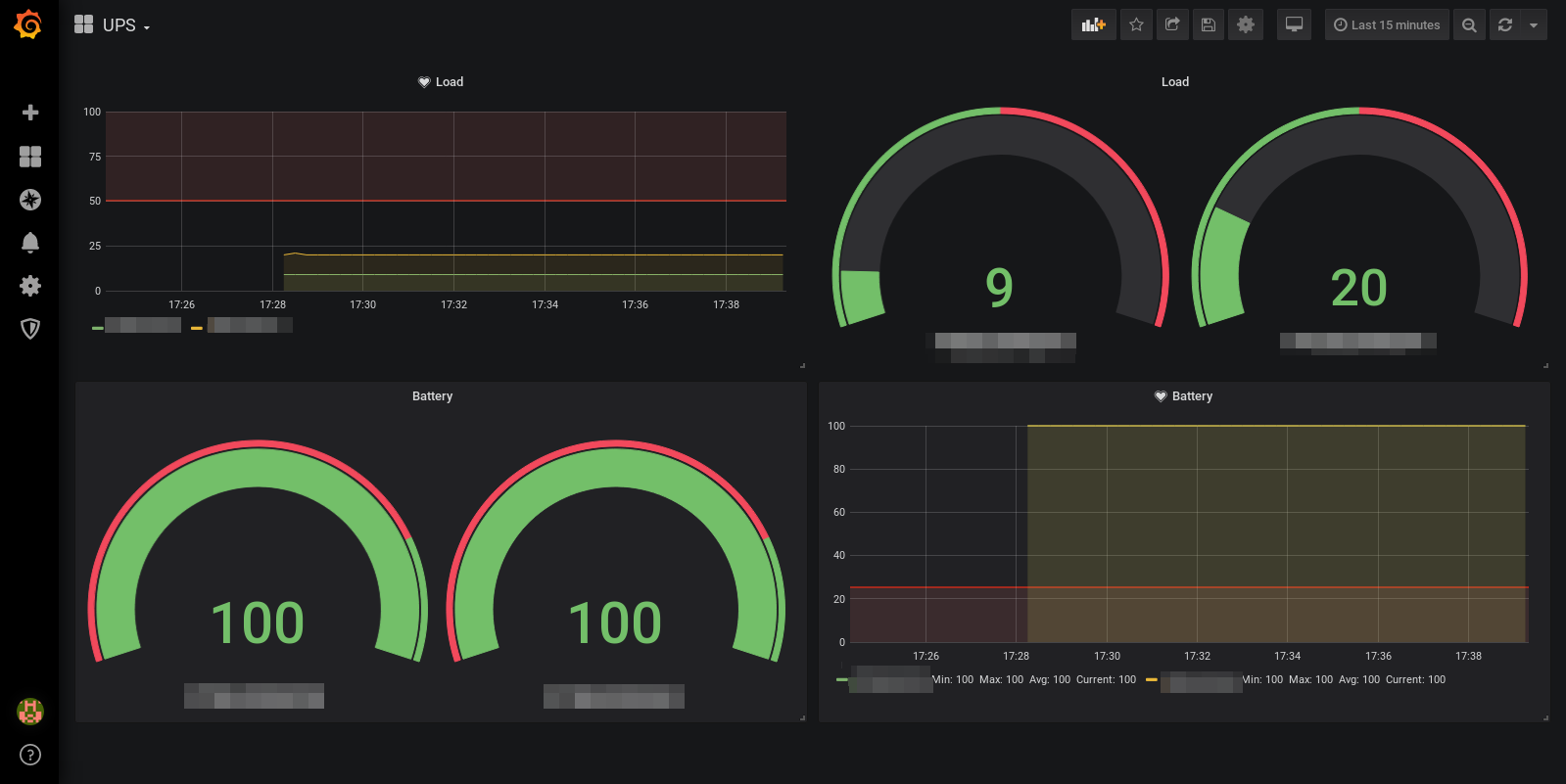The width and height of the screenshot is (1566, 784).
Task: Open the Battery gauge panel title menu
Action: click(x=432, y=395)
